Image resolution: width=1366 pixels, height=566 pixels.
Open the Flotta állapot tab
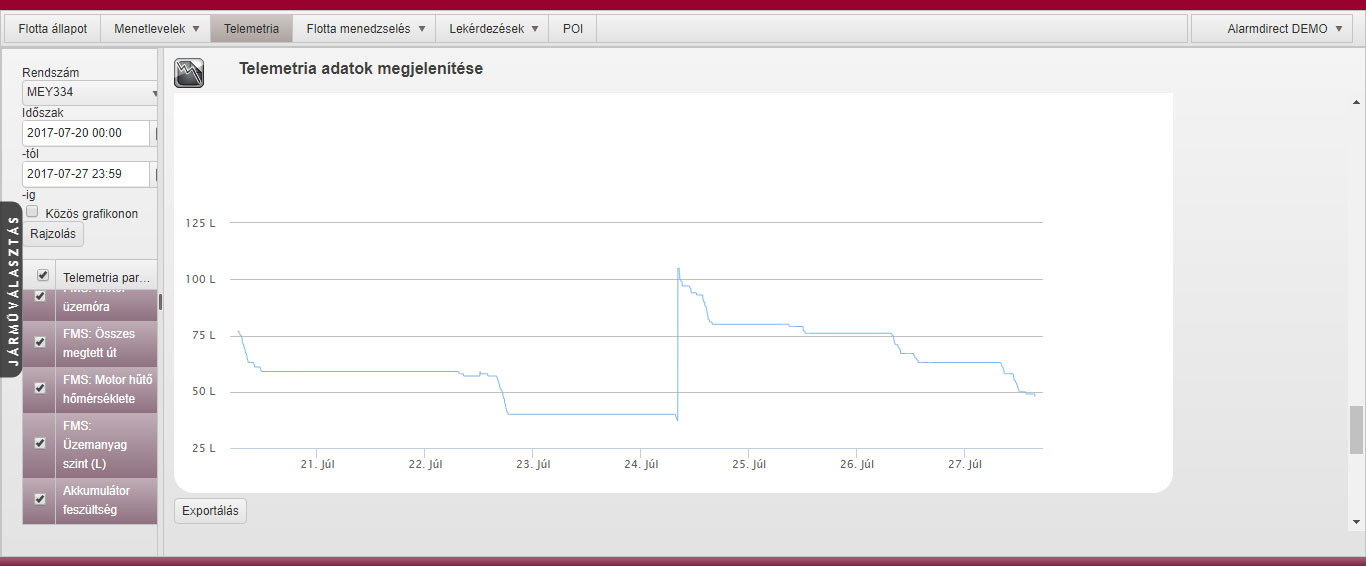[x=53, y=29]
